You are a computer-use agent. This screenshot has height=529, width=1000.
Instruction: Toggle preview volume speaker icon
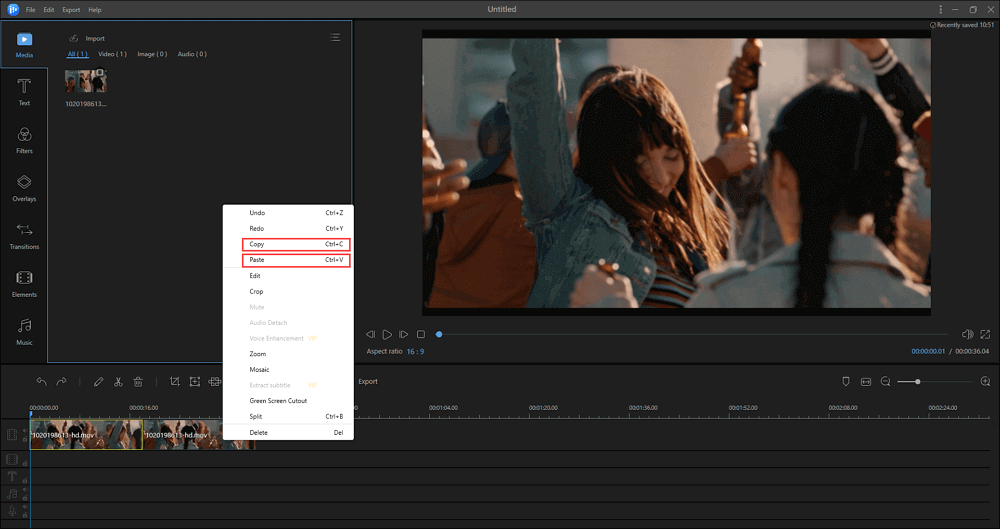[967, 334]
